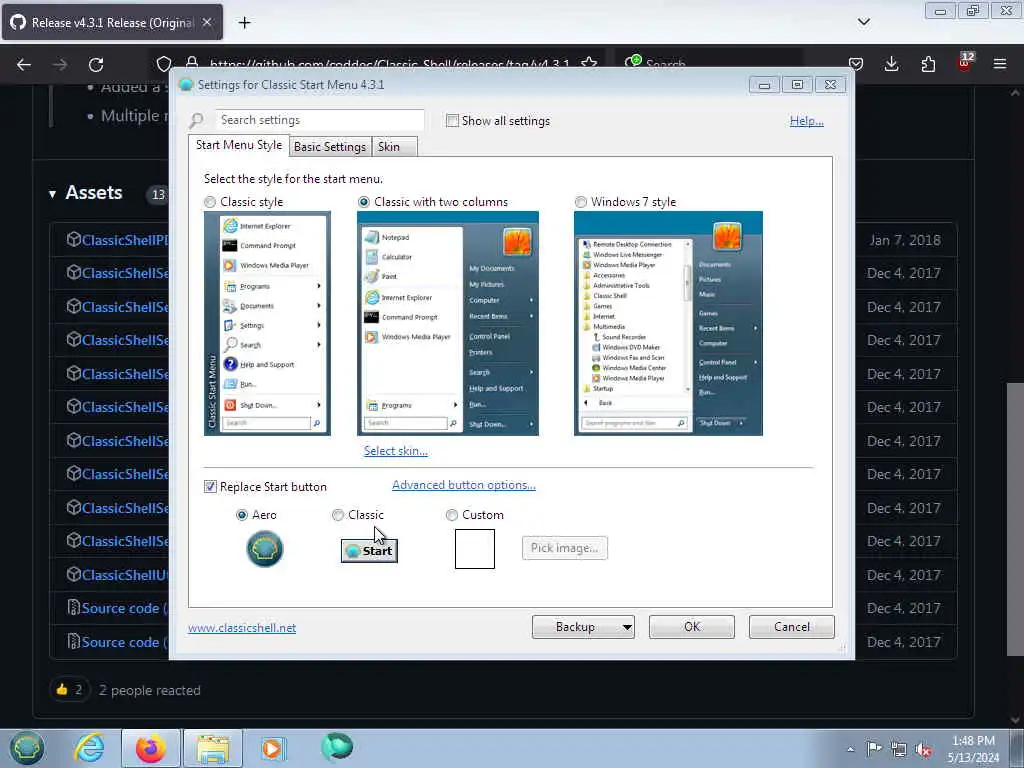This screenshot has width=1024, height=768.
Task: Select the Aero start button option
Action: (242, 515)
